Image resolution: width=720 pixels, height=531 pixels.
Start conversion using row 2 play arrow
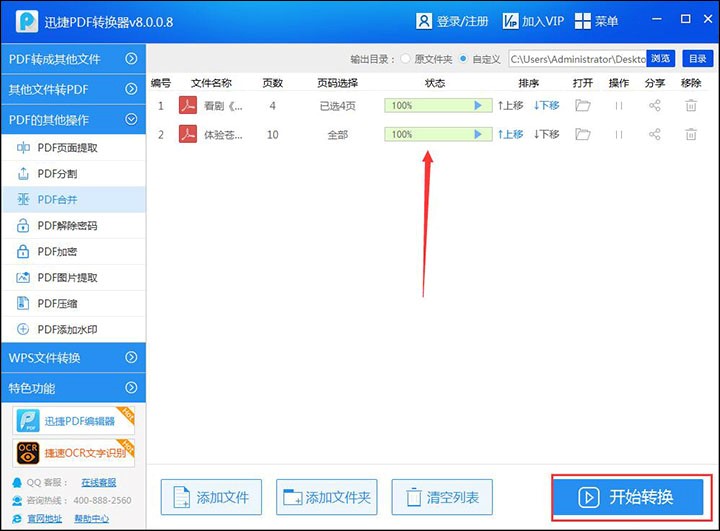click(478, 134)
